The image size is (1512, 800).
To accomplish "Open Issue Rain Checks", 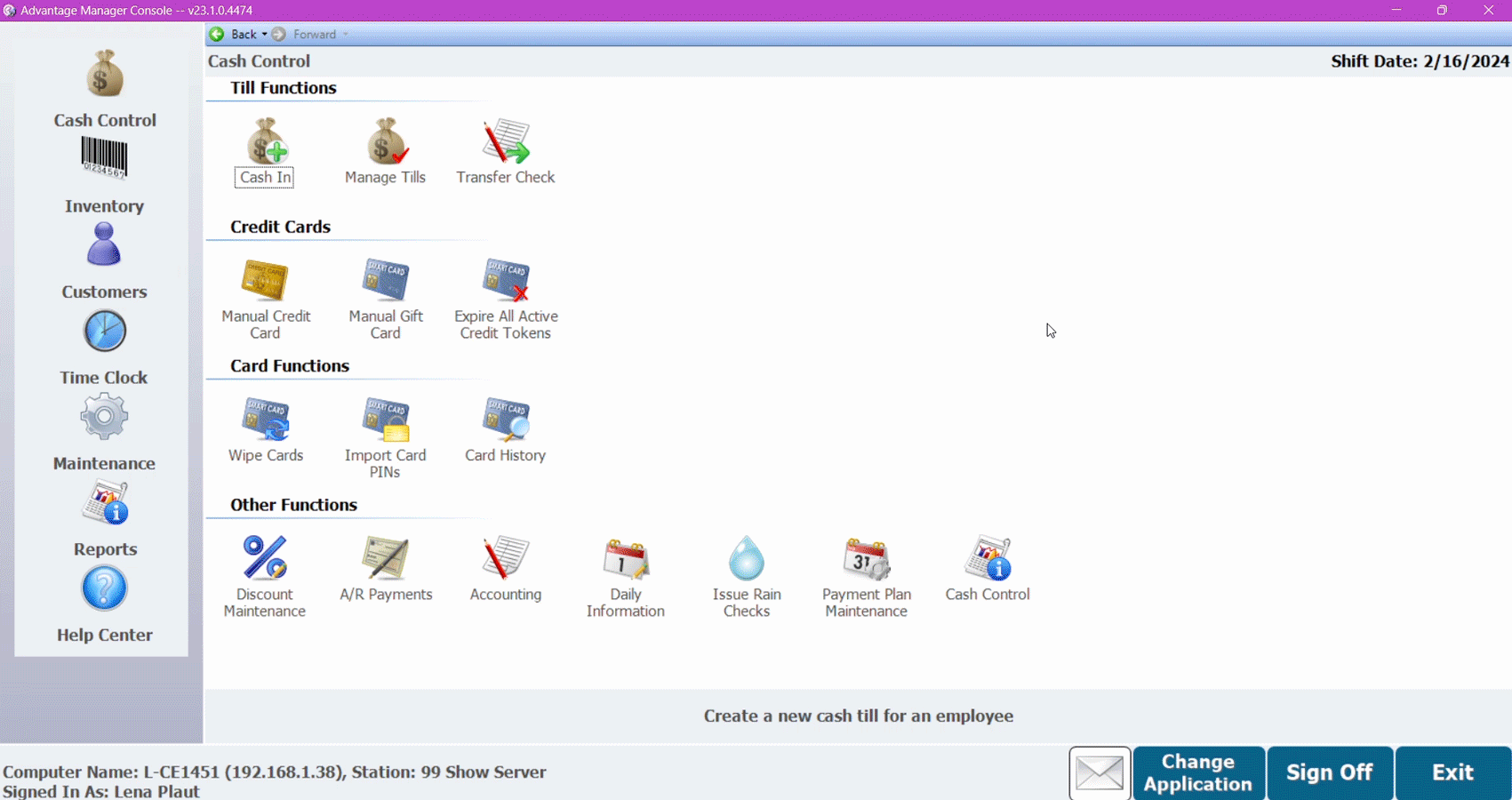I will coord(747,577).
